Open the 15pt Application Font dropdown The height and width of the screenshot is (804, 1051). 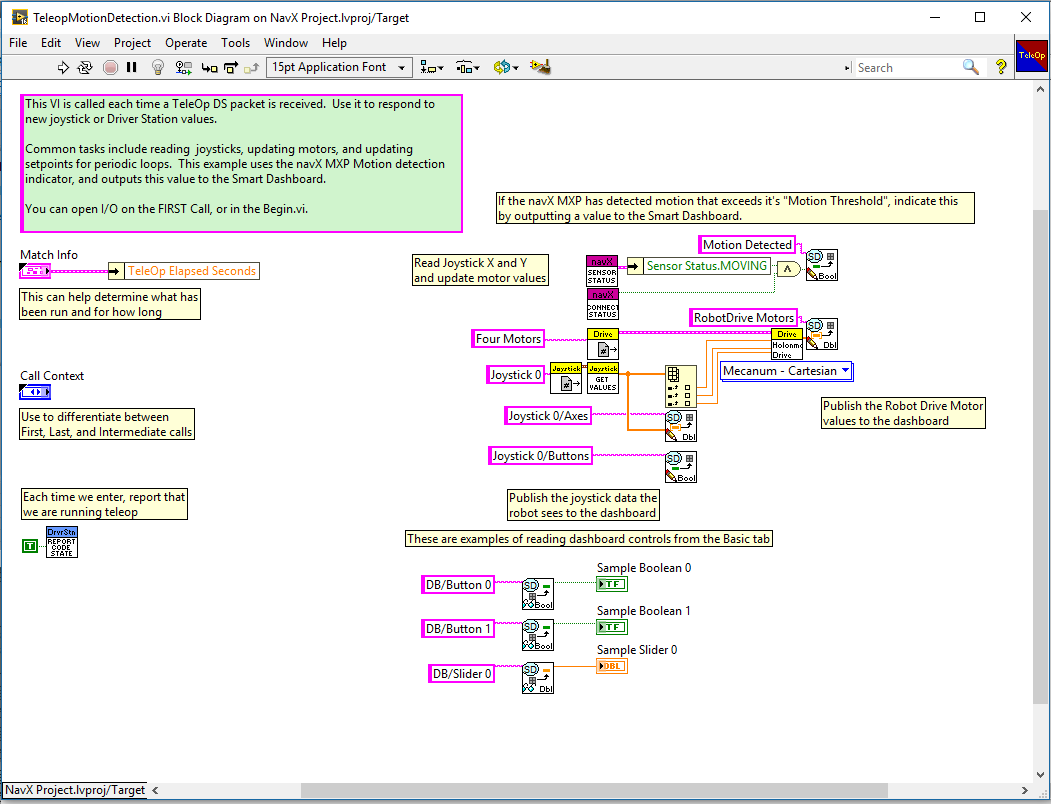pos(339,67)
